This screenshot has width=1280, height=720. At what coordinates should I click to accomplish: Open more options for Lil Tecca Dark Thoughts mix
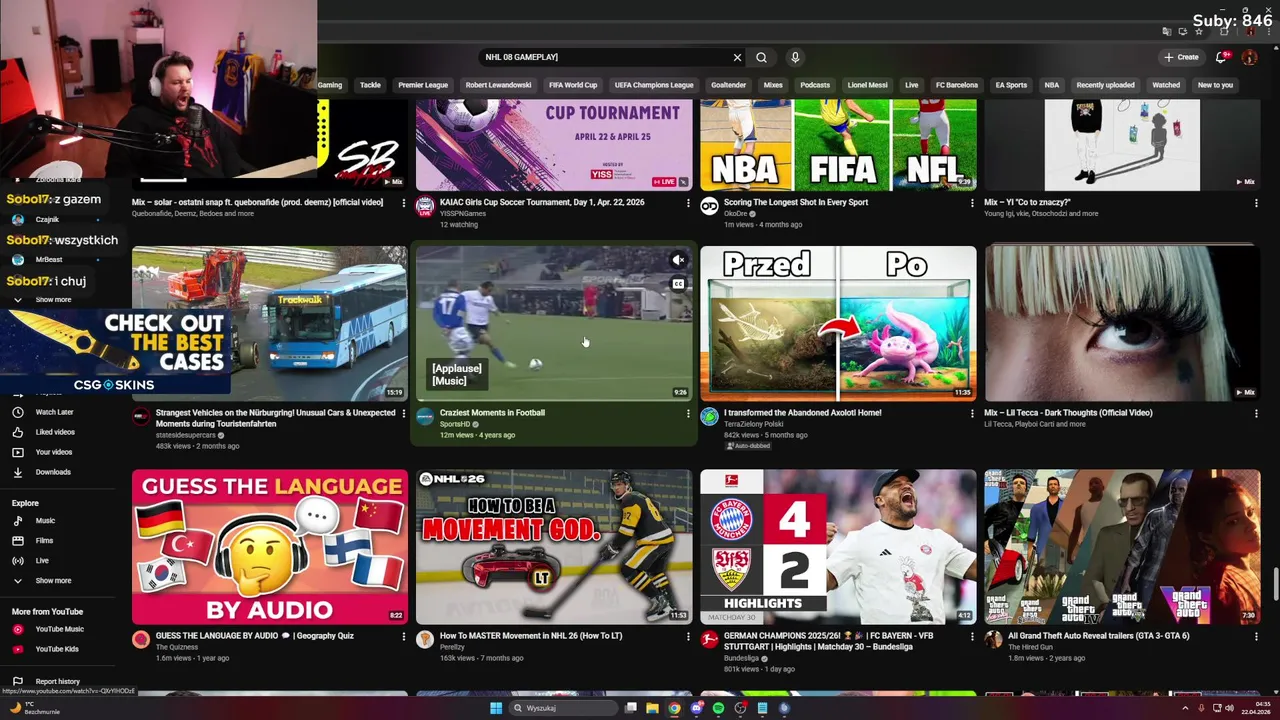[x=1256, y=413]
